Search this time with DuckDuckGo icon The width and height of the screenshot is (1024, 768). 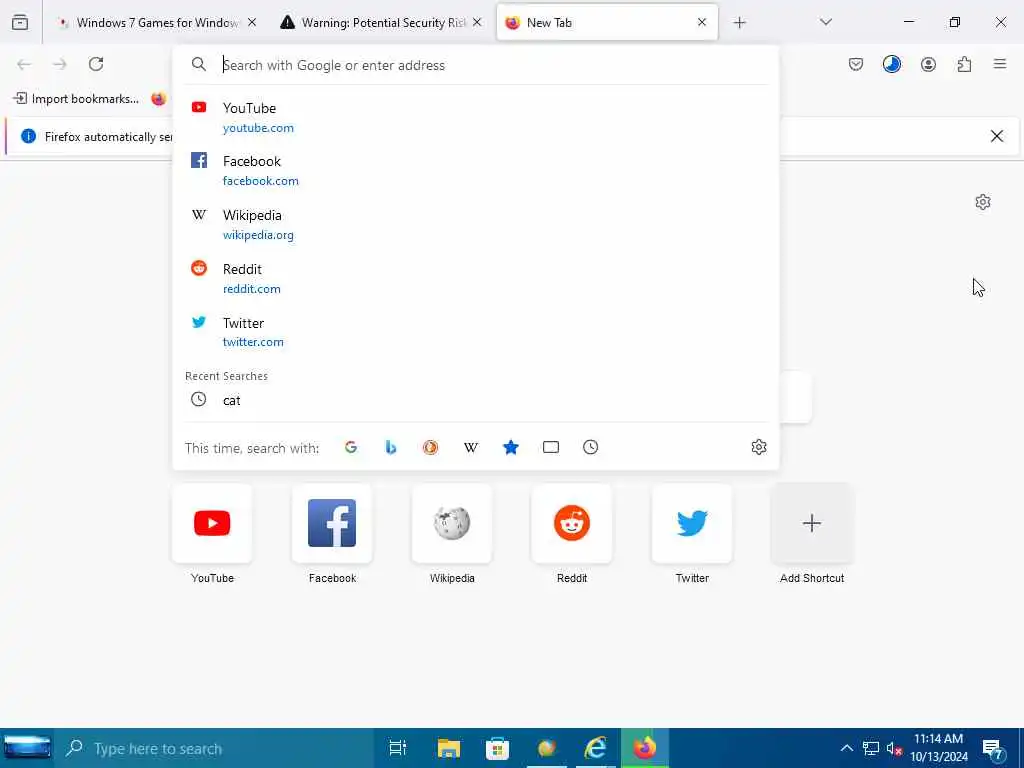[x=430, y=447]
